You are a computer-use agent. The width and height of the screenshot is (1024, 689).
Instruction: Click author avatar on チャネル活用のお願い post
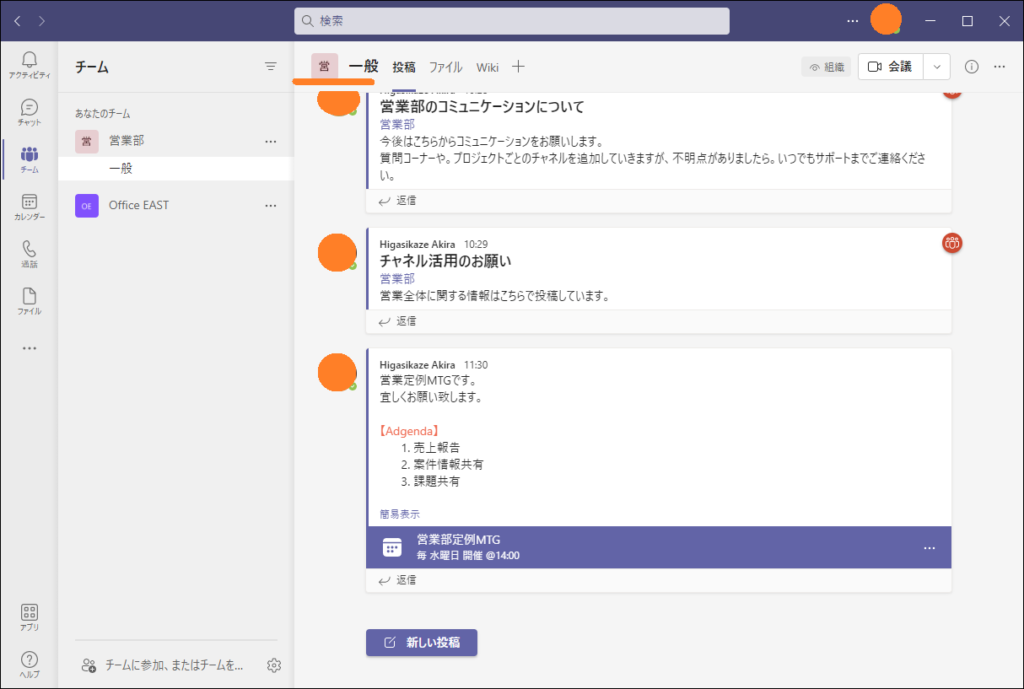(337, 252)
